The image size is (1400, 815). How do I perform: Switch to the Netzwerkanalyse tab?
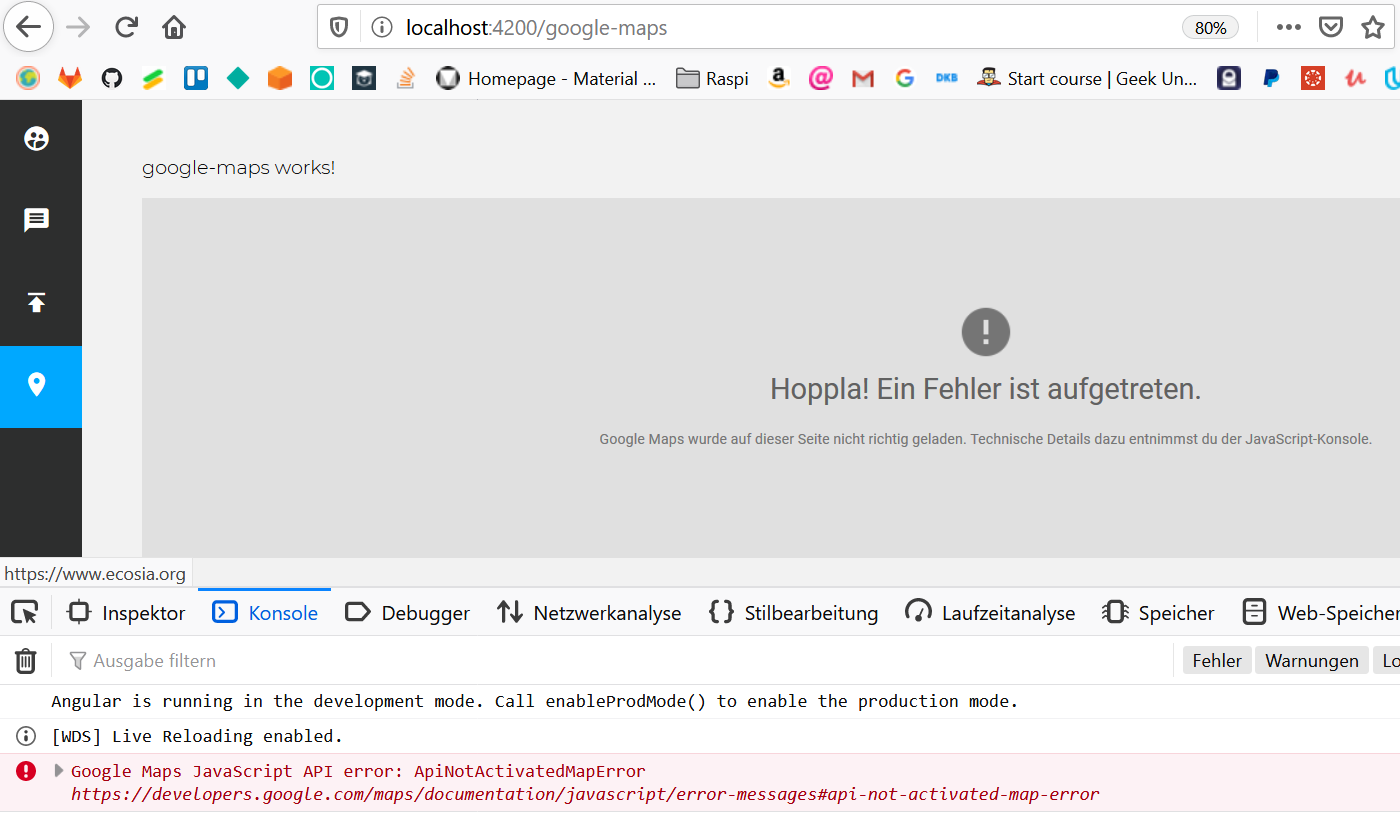pyautogui.click(x=589, y=613)
